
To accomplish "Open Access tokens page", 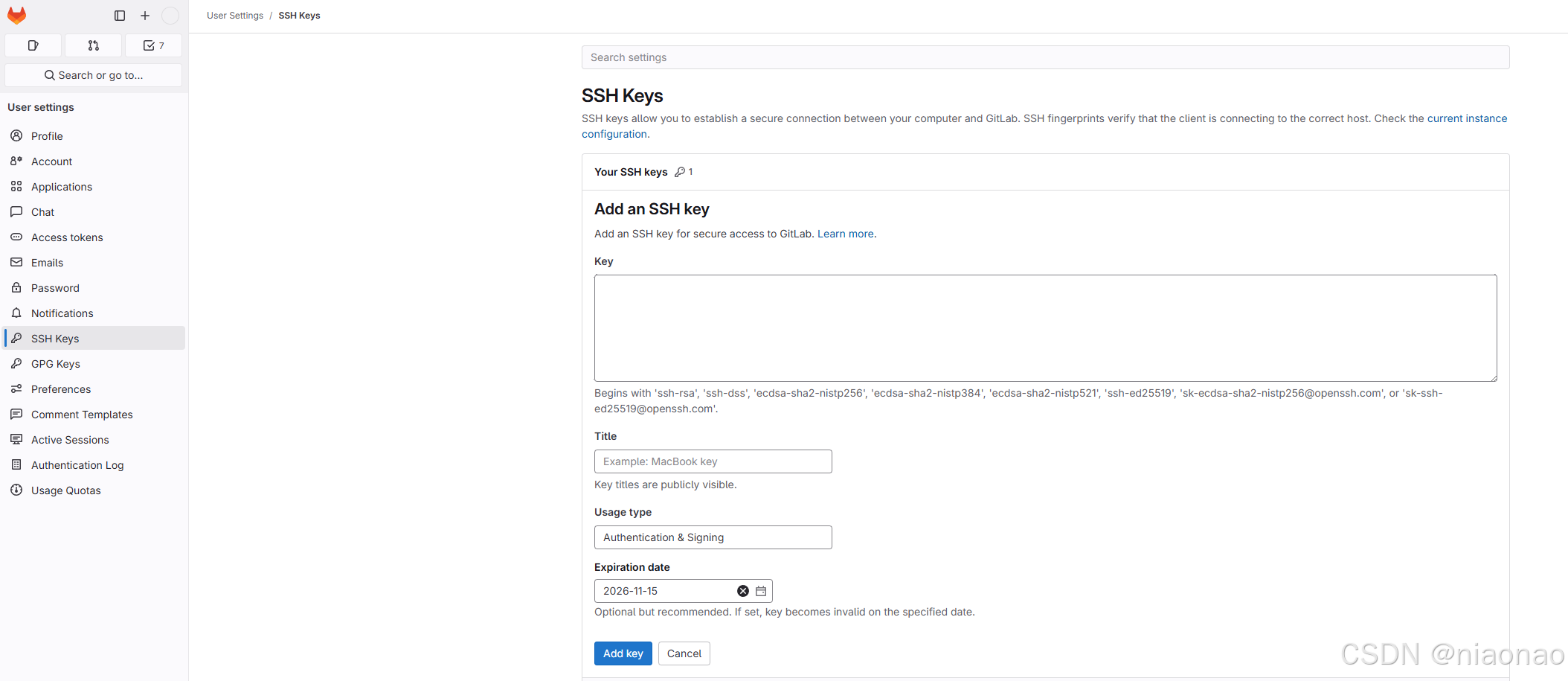I will [x=94, y=237].
